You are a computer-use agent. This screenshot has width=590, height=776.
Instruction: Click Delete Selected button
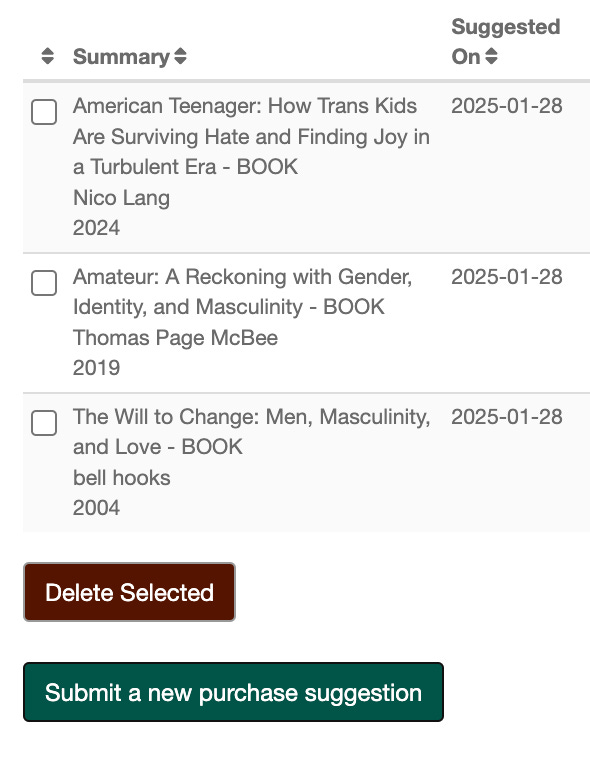tap(129, 592)
